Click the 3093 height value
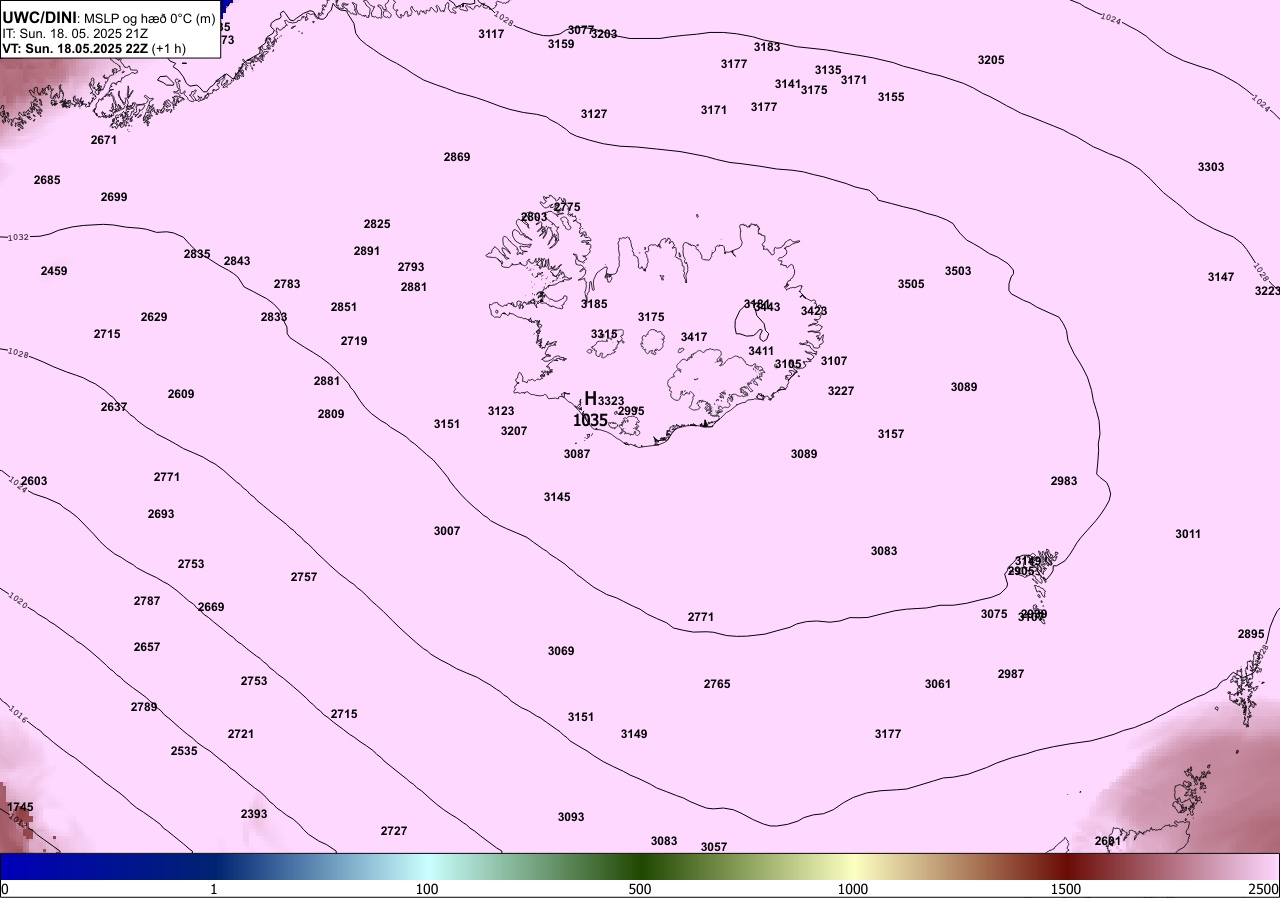1280x898 pixels. (x=571, y=817)
